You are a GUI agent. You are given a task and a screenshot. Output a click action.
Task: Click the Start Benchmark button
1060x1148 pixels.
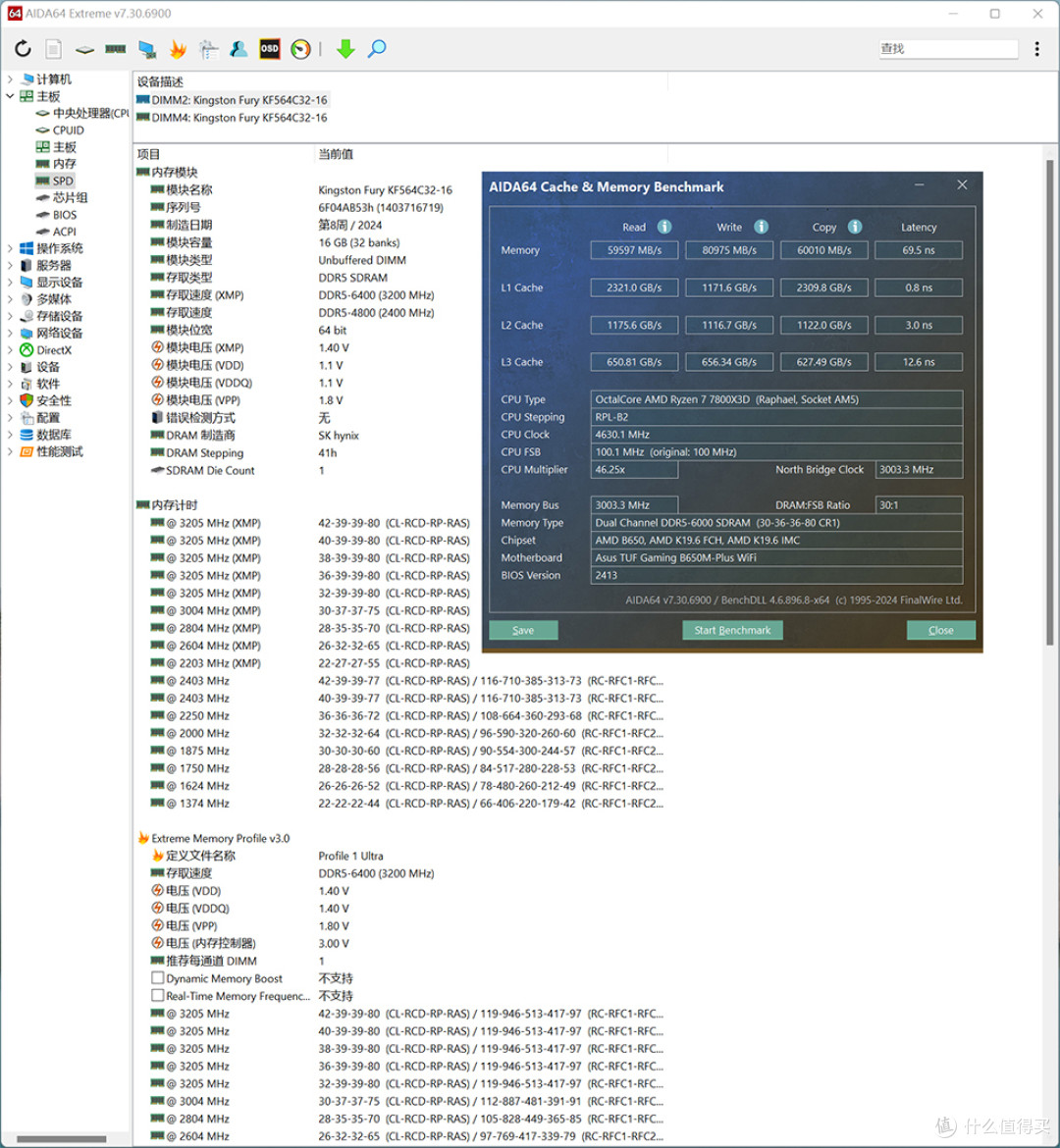pyautogui.click(x=732, y=630)
